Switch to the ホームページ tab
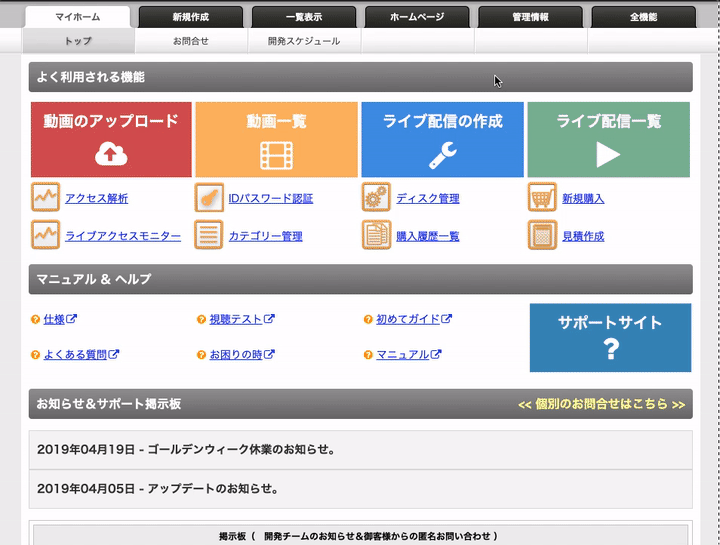The height and width of the screenshot is (545, 720). click(x=417, y=17)
